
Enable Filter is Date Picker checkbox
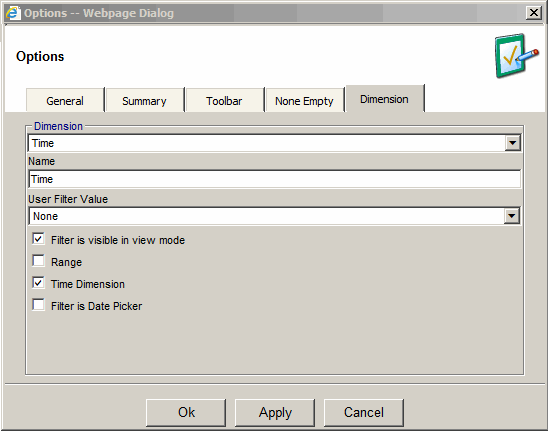[x=38, y=304]
